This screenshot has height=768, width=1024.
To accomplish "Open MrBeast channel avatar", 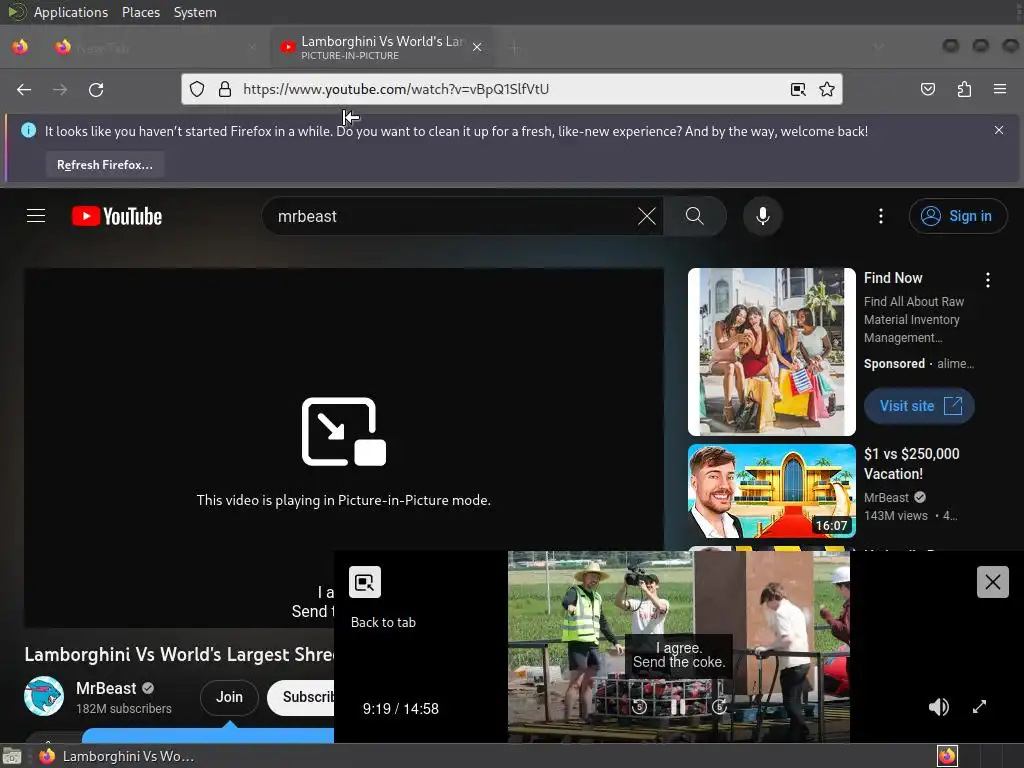I will pyautogui.click(x=44, y=696).
